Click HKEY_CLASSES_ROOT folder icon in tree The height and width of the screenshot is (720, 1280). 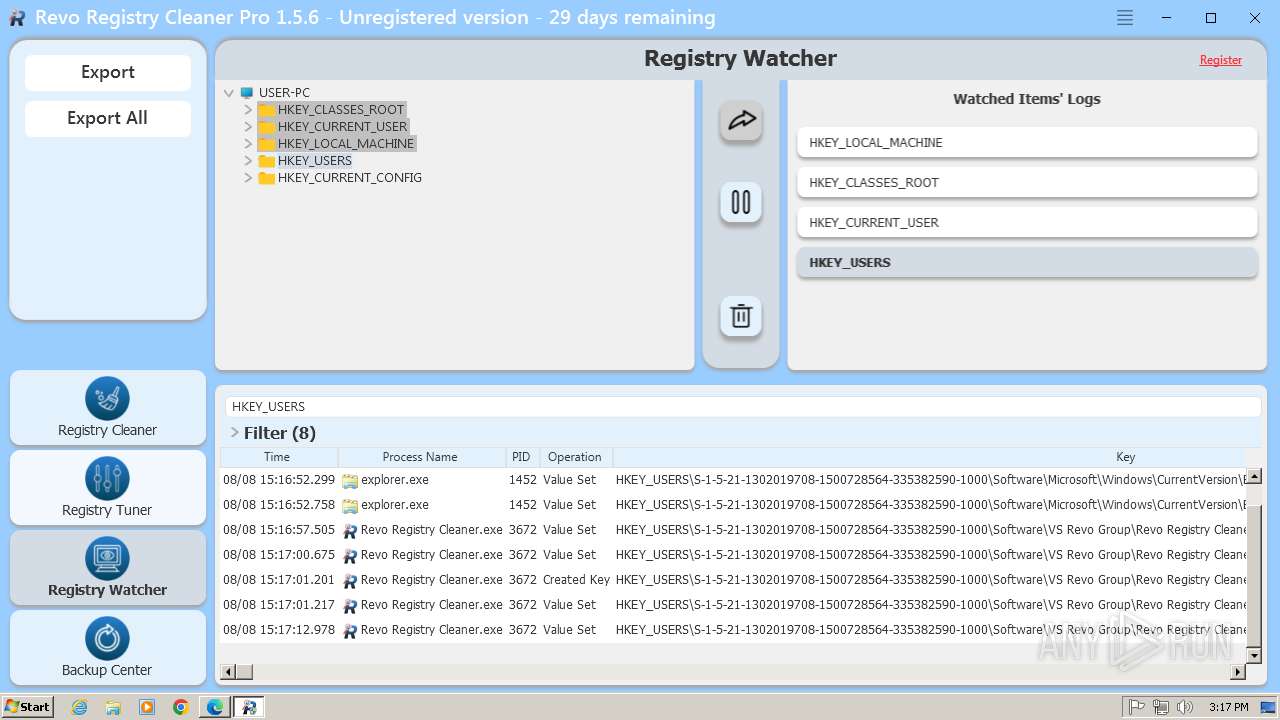(x=266, y=110)
